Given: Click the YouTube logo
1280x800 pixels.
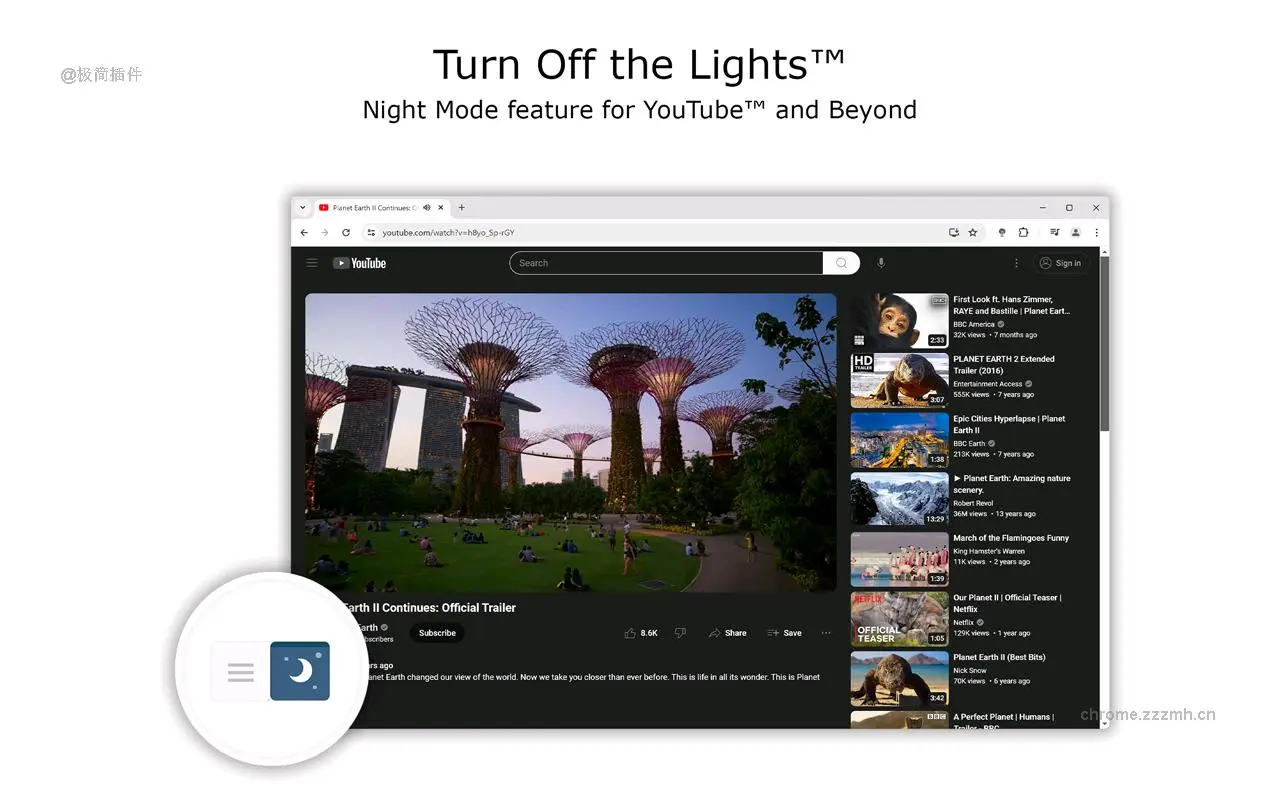Looking at the screenshot, I should [360, 263].
